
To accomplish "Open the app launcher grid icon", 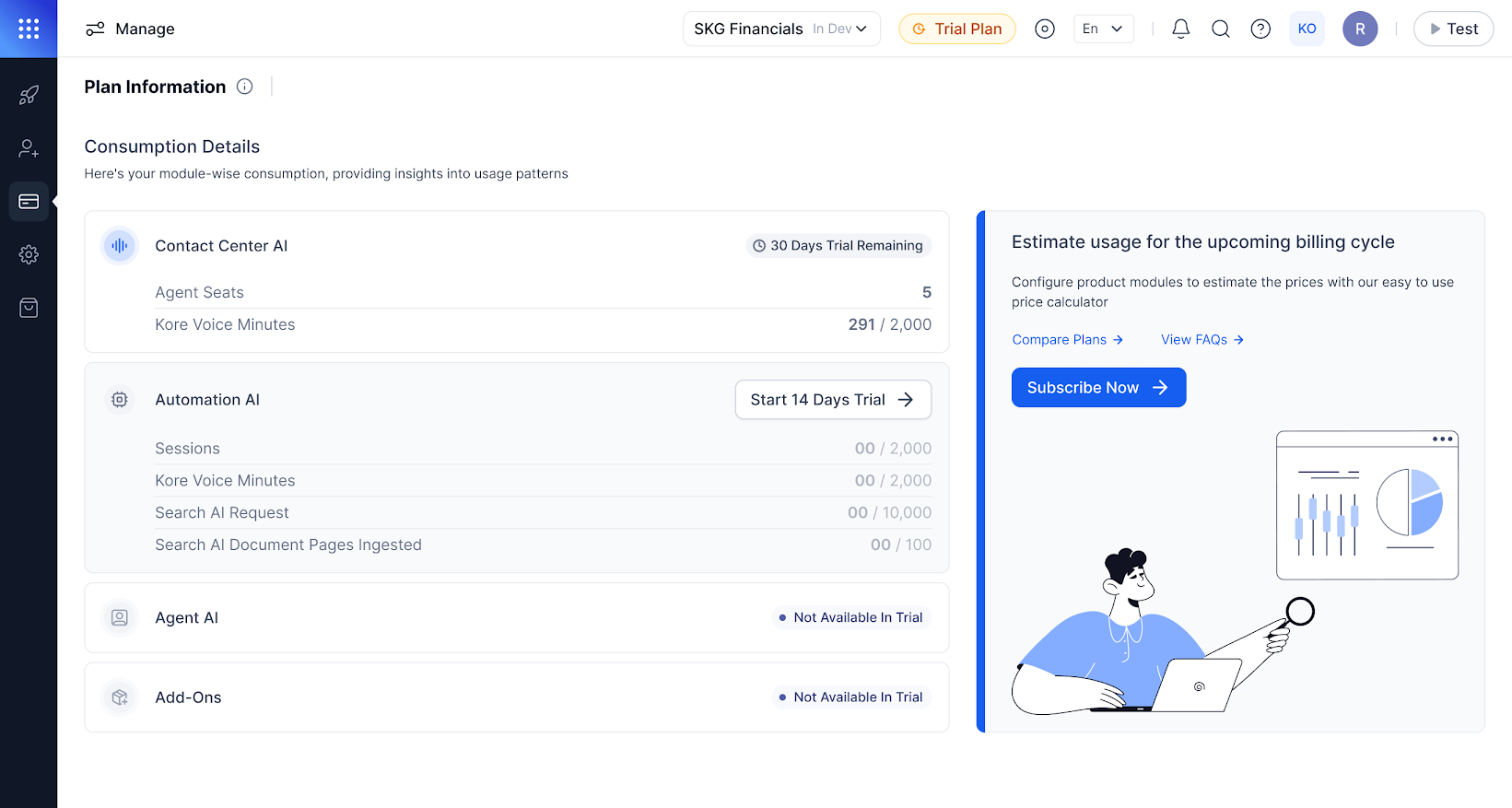I will [x=29, y=29].
